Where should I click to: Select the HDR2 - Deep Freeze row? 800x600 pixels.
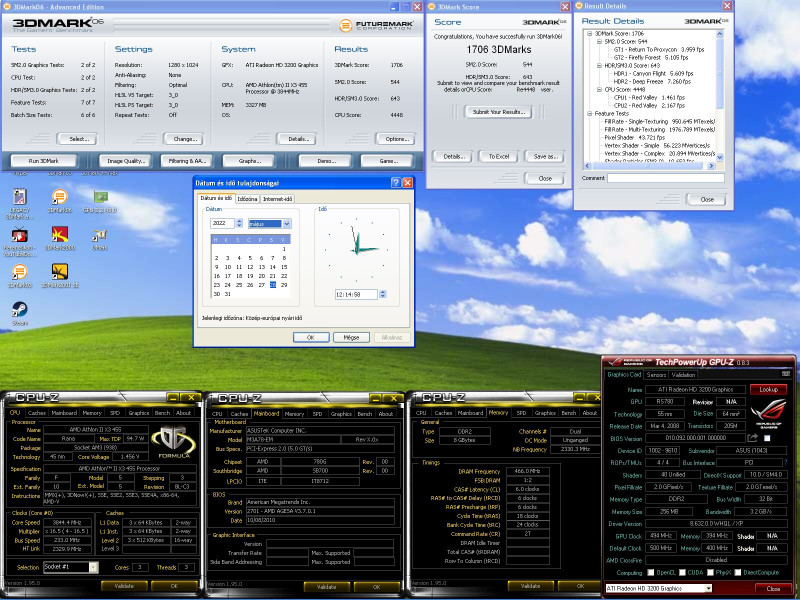(652, 82)
